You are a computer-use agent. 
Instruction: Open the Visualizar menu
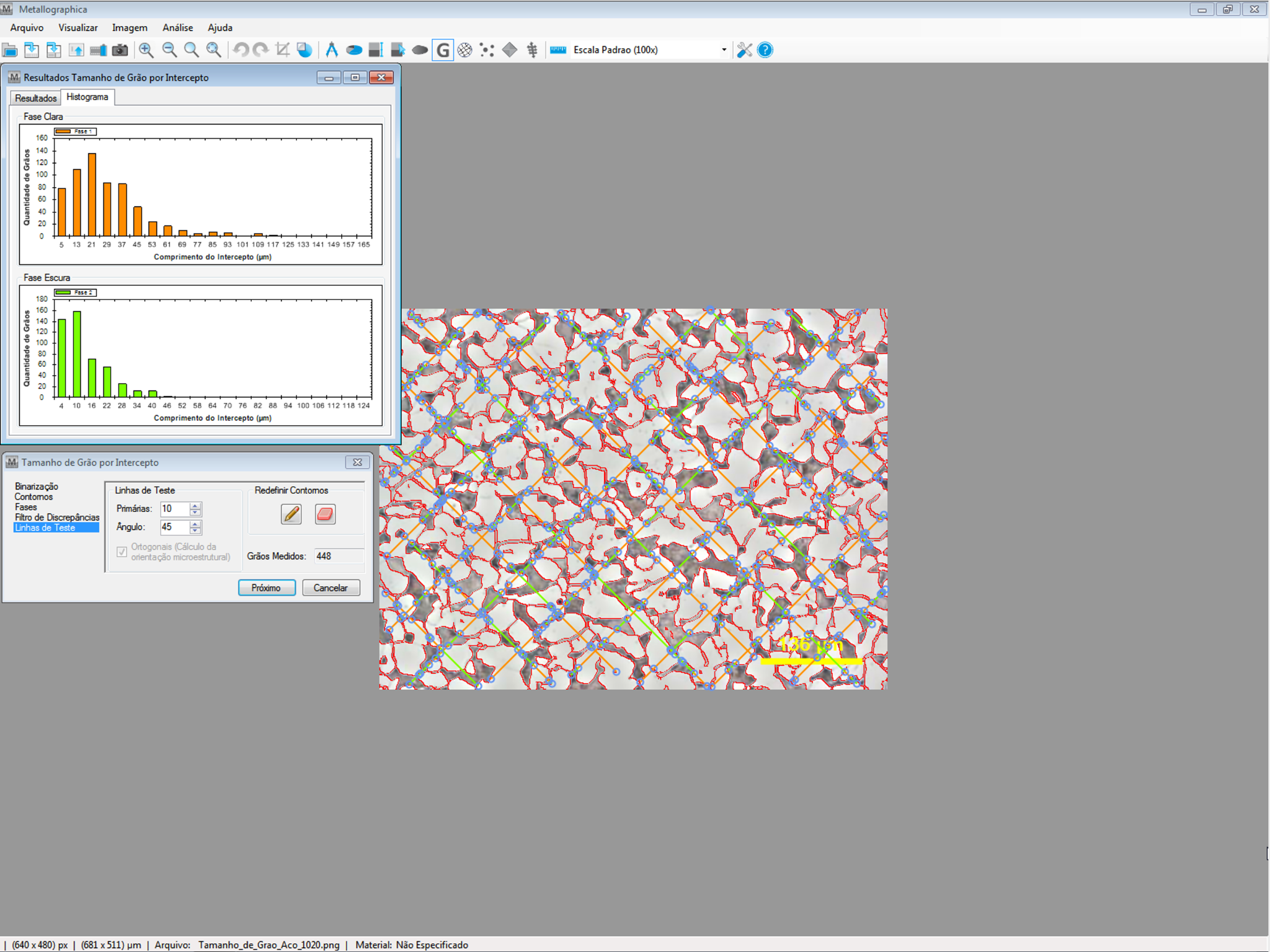(x=78, y=28)
